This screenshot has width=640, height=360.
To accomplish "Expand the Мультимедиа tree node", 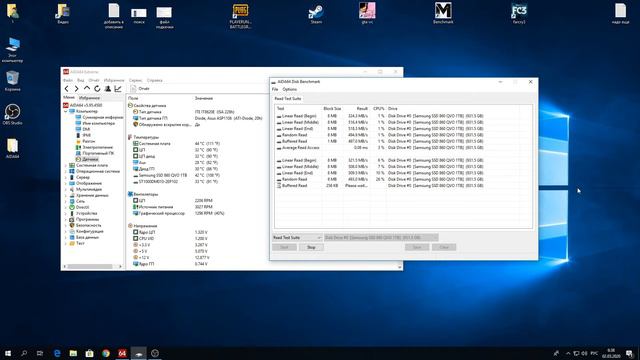I will tap(66, 189).
